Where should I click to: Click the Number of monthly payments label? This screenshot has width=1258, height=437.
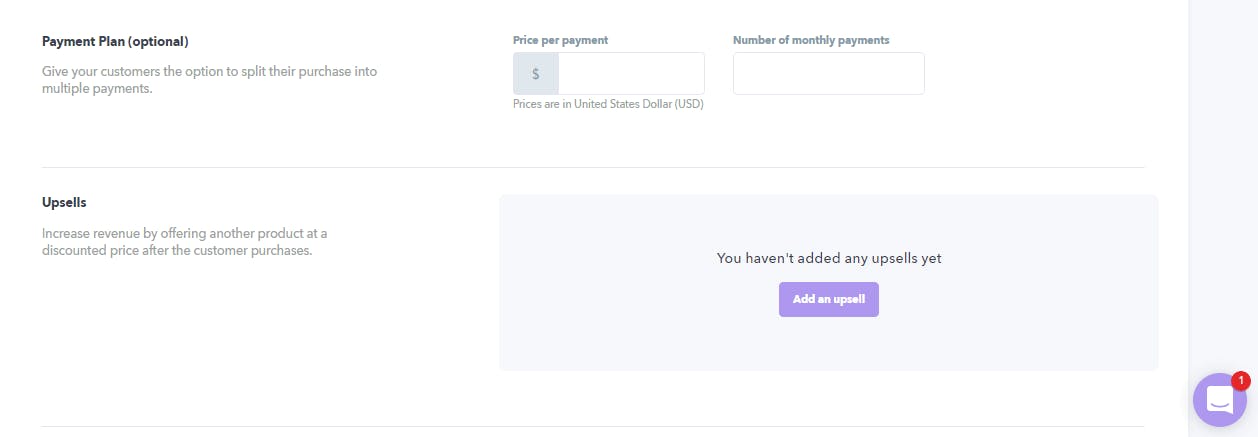tap(811, 40)
